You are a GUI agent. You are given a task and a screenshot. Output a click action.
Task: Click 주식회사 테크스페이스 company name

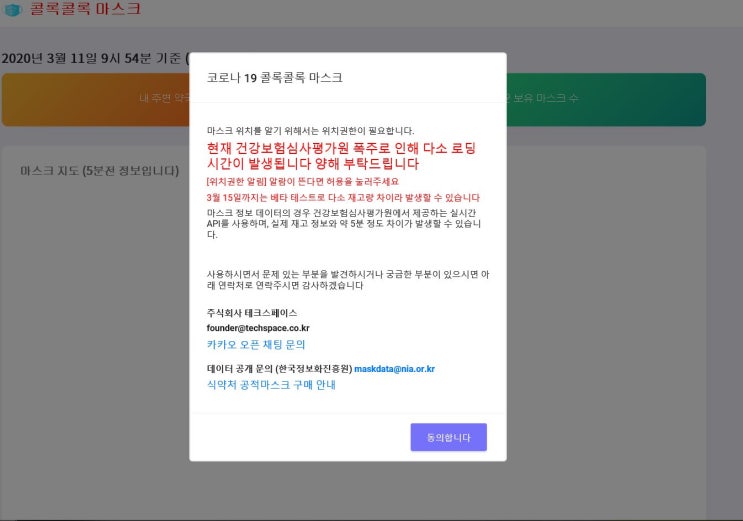coord(252,313)
